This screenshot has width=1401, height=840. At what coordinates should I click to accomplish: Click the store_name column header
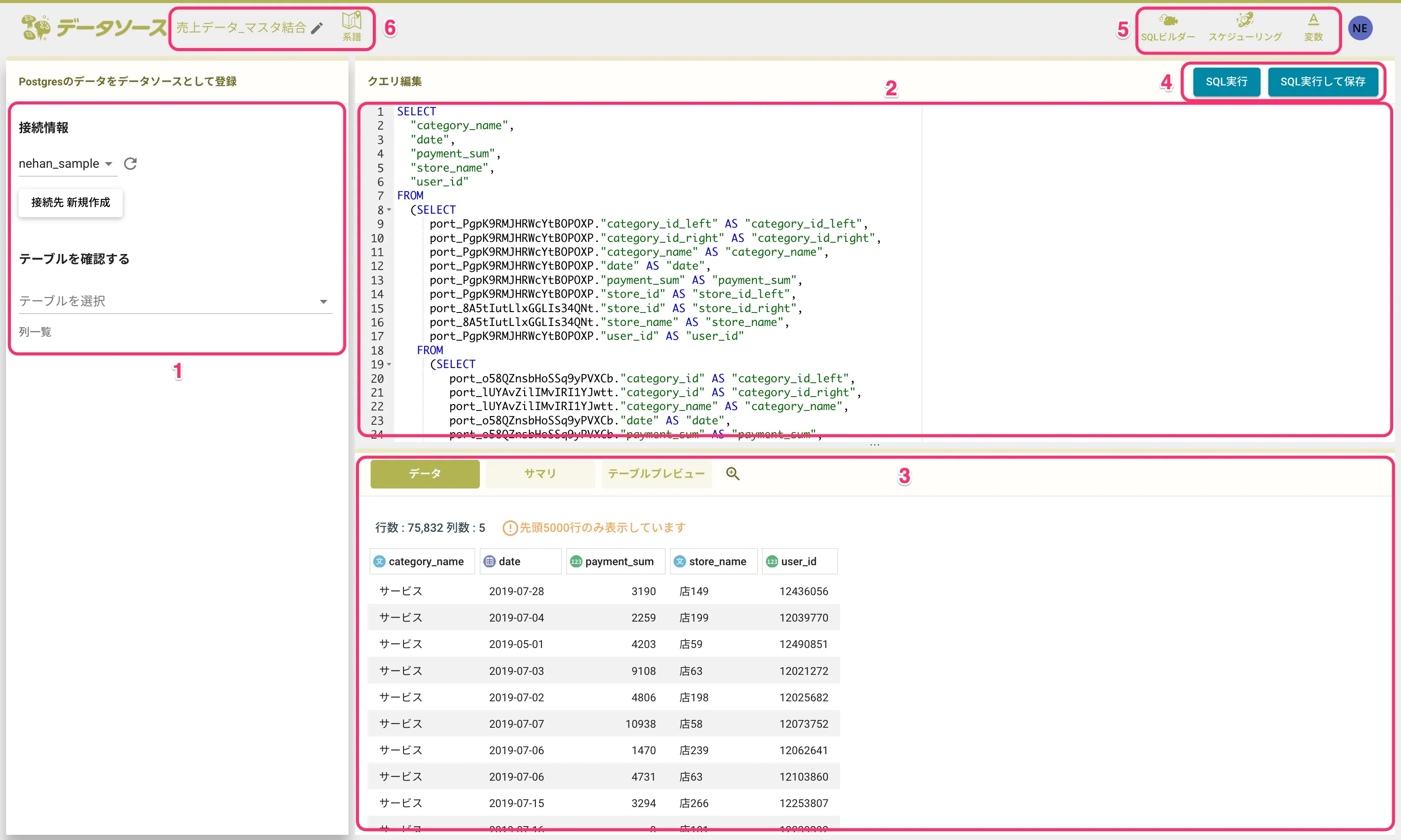pyautogui.click(x=714, y=561)
